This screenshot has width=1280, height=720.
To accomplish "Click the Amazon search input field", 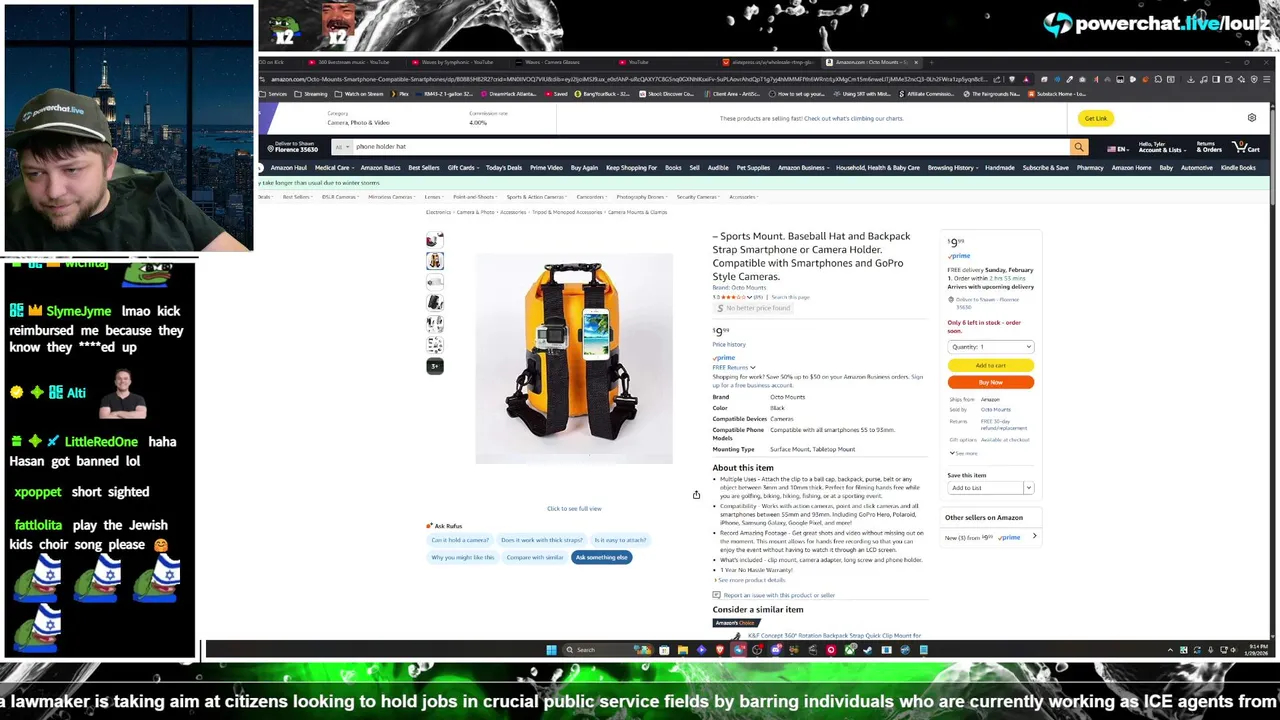I will [710, 147].
